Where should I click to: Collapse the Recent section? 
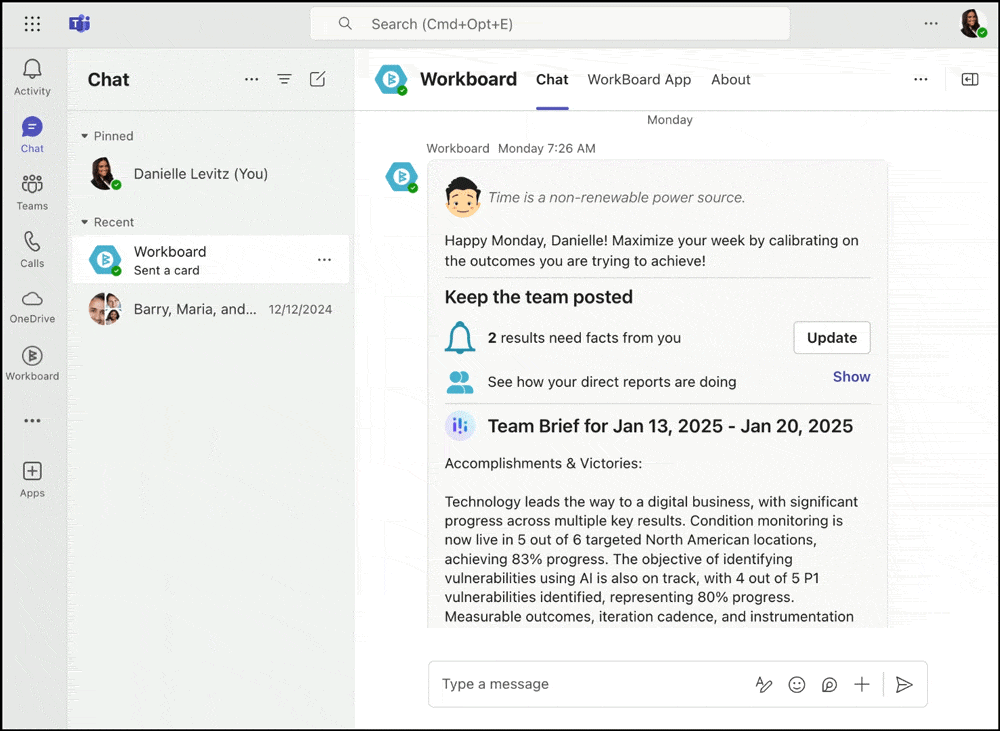click(x=84, y=222)
